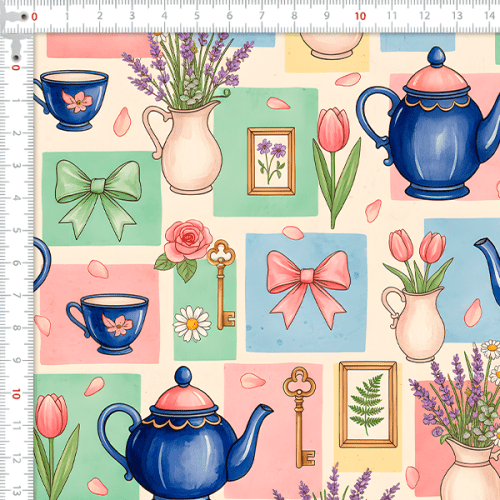Select the blue teacup at top left
500x500 pixels.
click(x=71, y=100)
